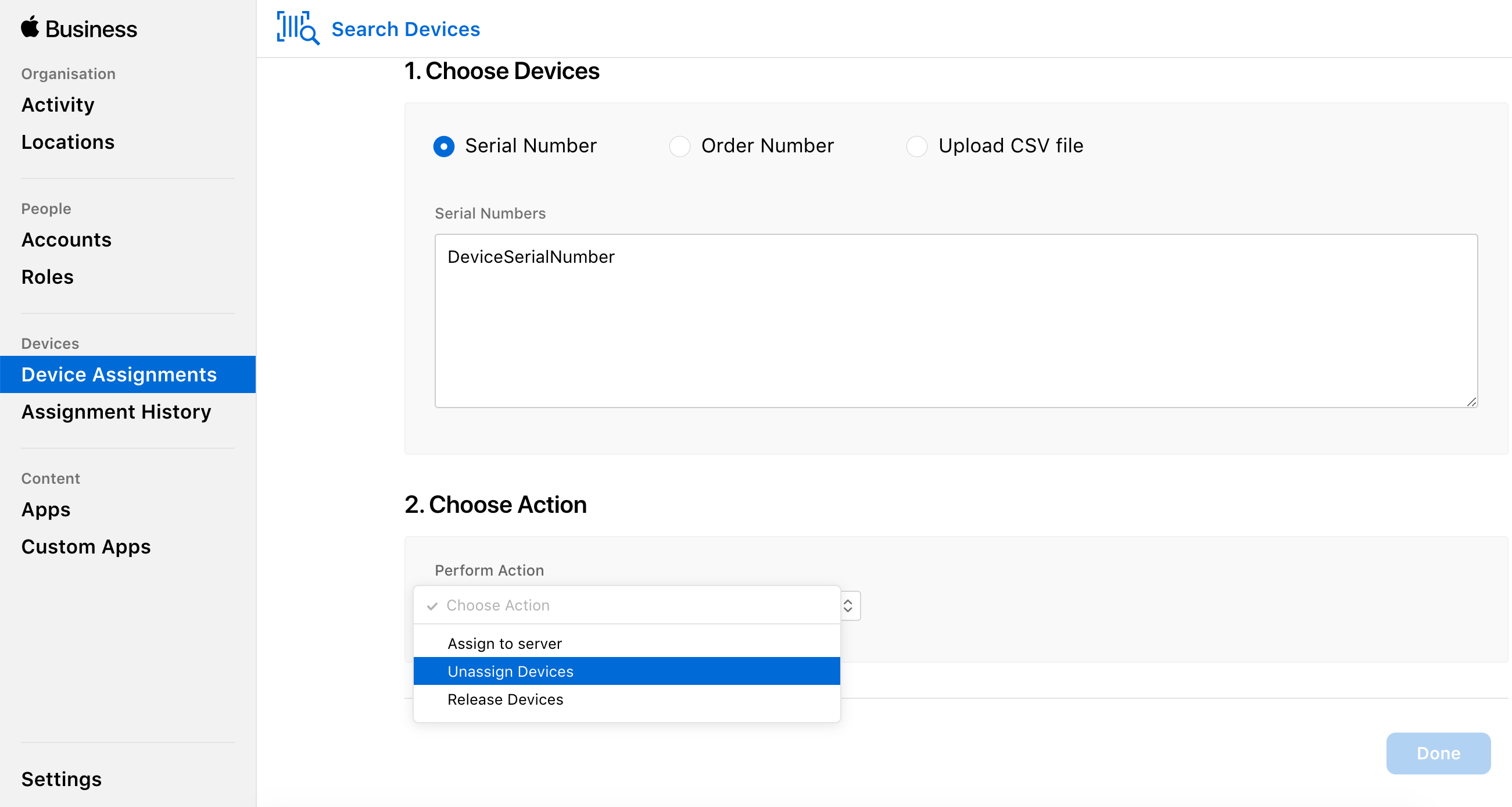Choose Unassign Devices from the dropdown
Viewport: 1512px width, 807px height.
click(x=627, y=671)
